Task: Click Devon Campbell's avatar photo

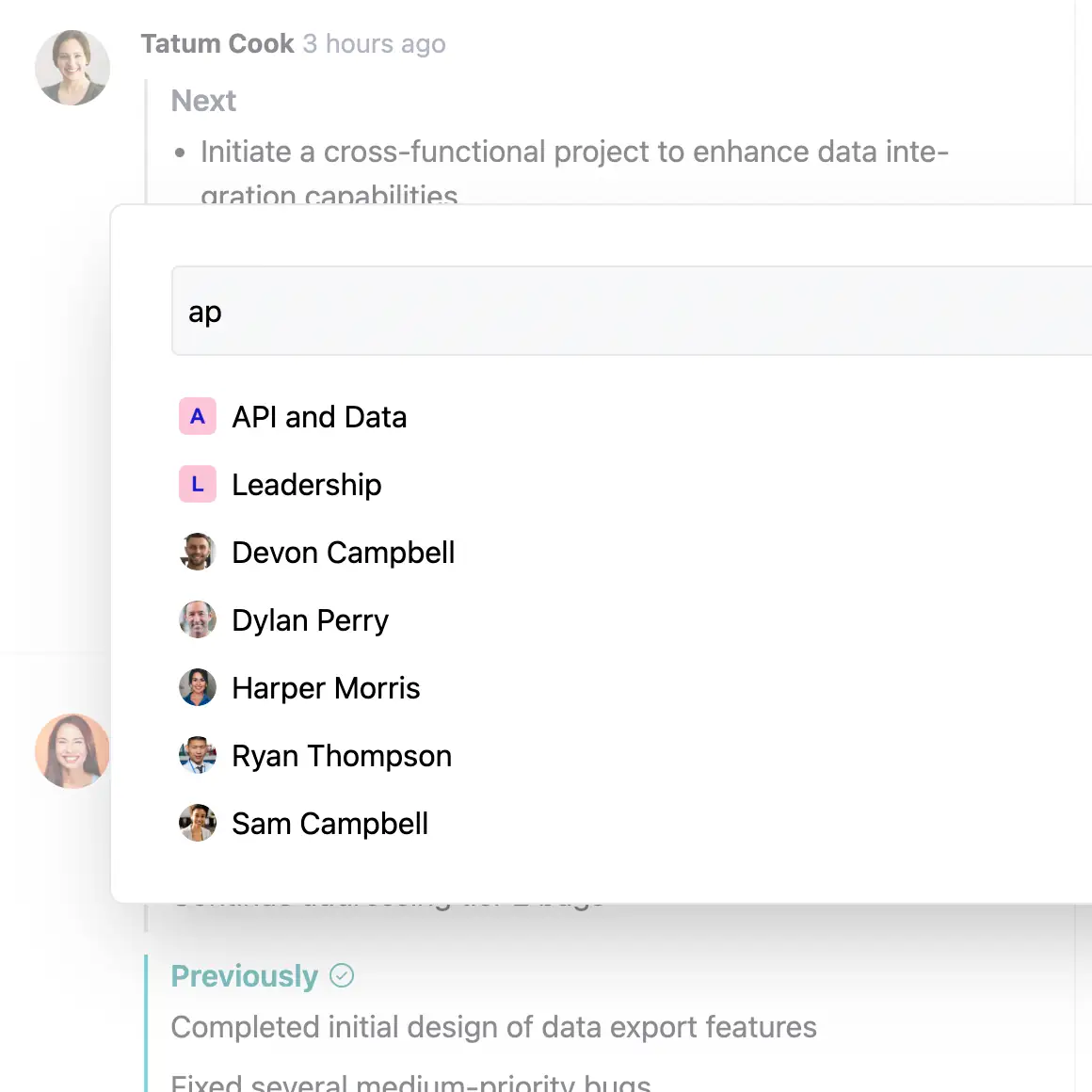Action: tap(198, 552)
